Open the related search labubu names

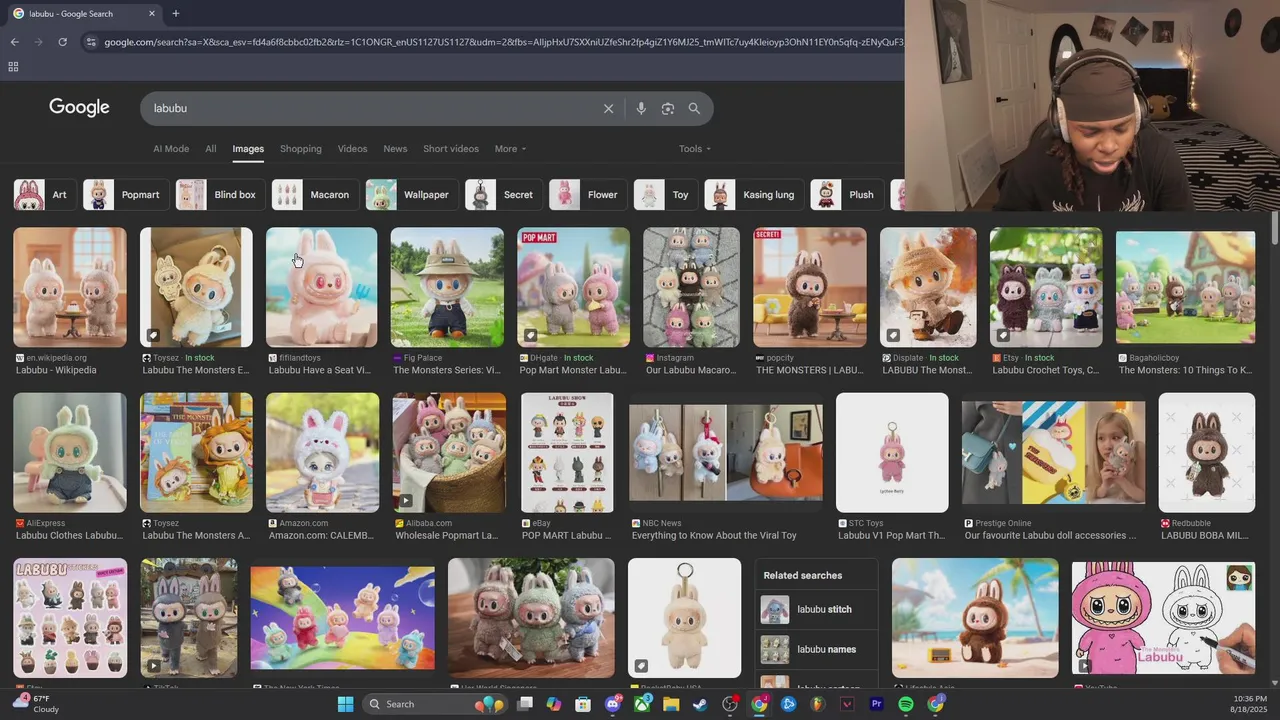tap(816, 649)
